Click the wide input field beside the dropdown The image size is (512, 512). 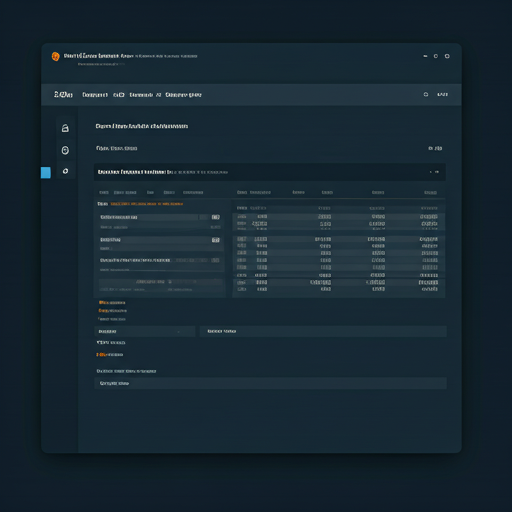pos(323,331)
